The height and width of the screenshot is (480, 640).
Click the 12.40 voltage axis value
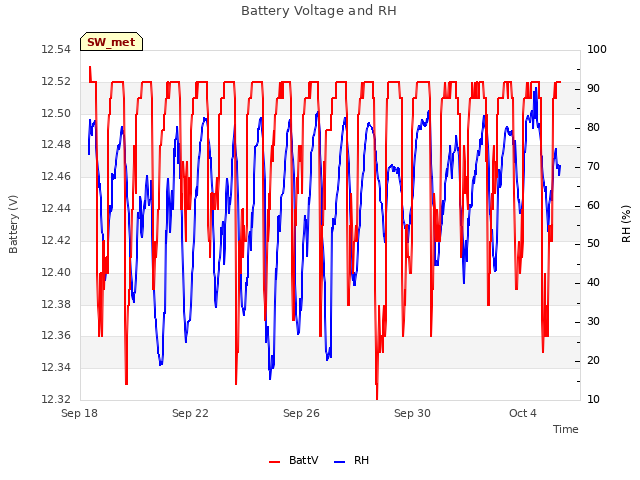click(x=56, y=272)
